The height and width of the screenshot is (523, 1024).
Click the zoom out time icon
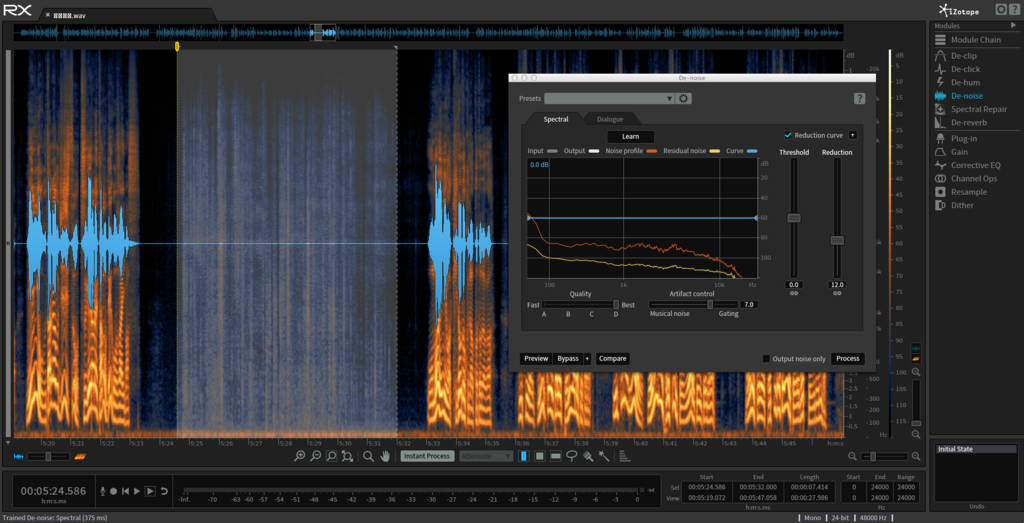[315, 456]
